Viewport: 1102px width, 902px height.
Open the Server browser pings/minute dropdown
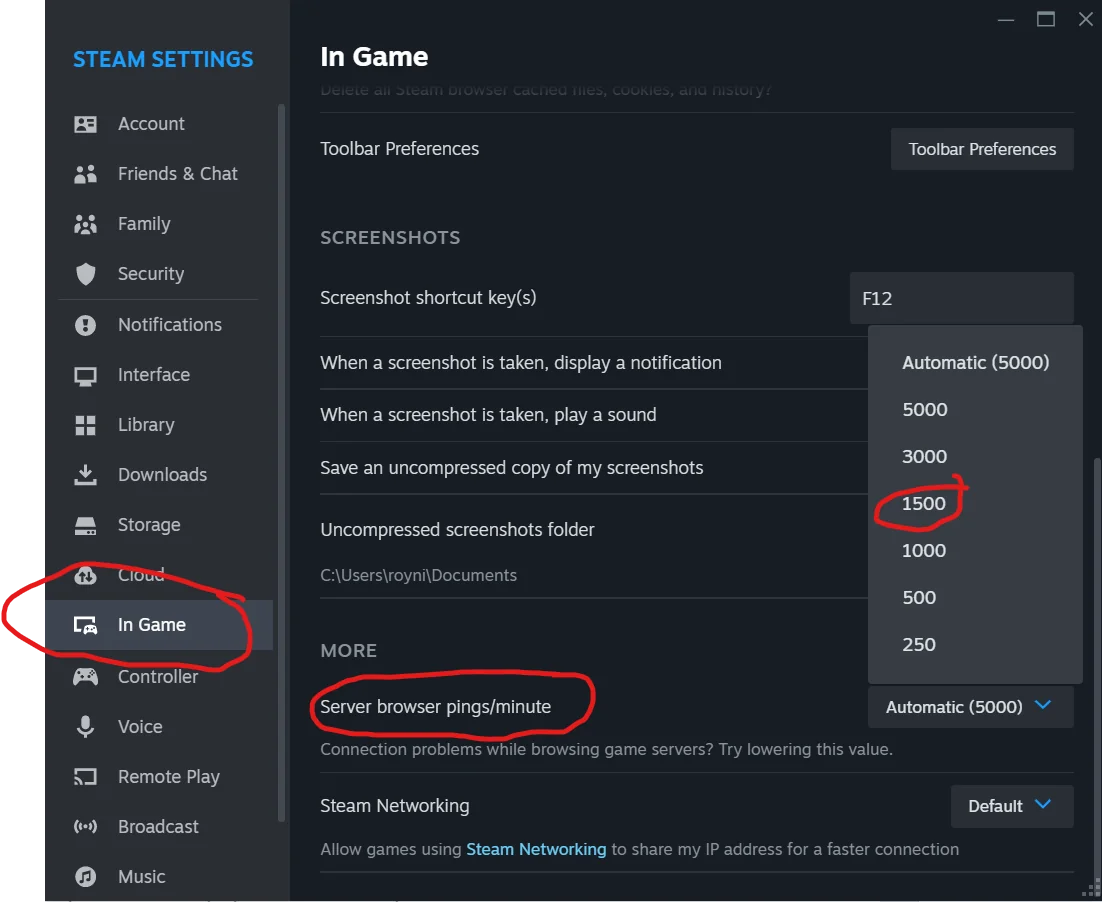[971, 707]
